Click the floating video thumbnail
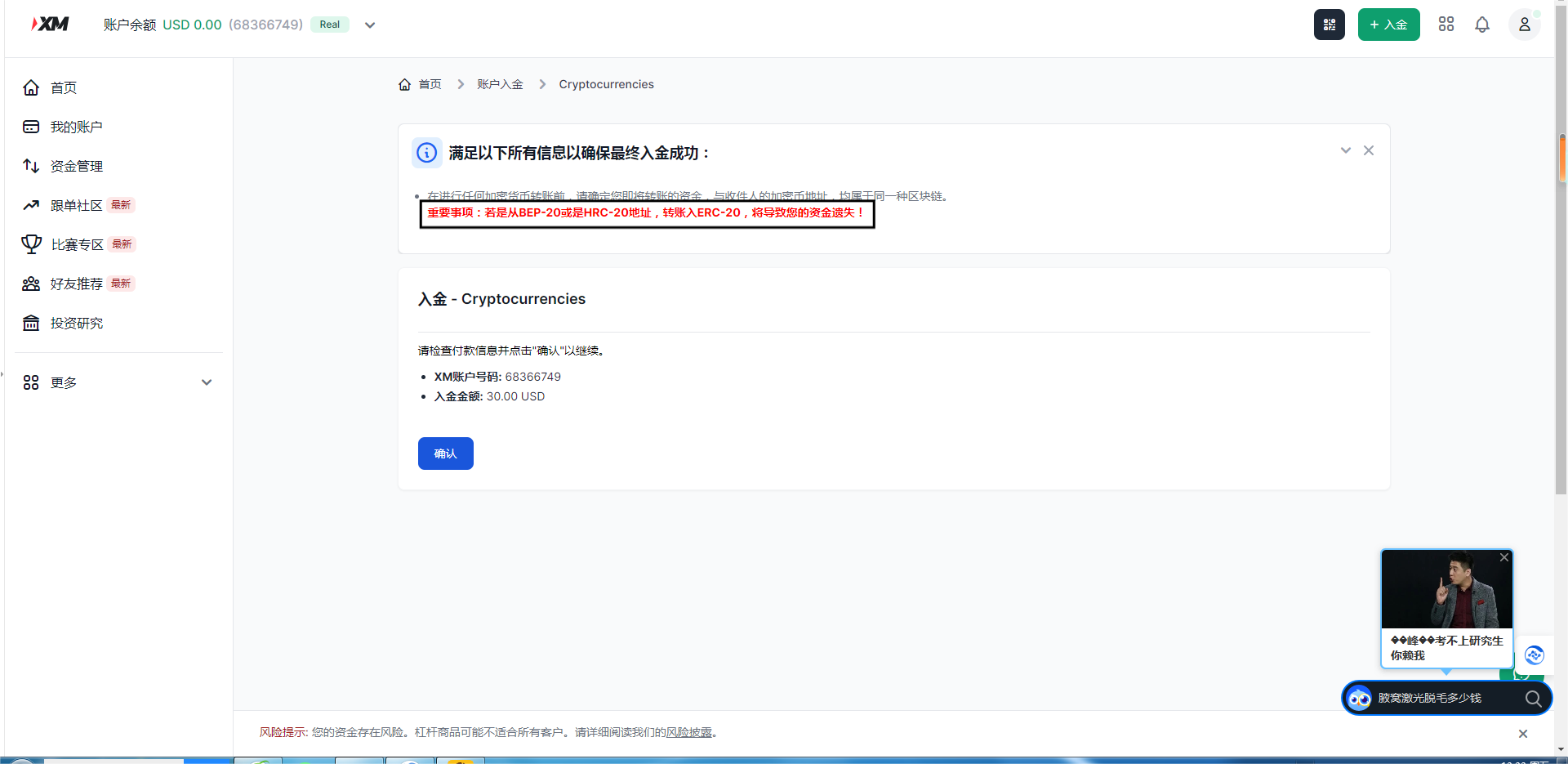The image size is (1568, 764). 1446,589
